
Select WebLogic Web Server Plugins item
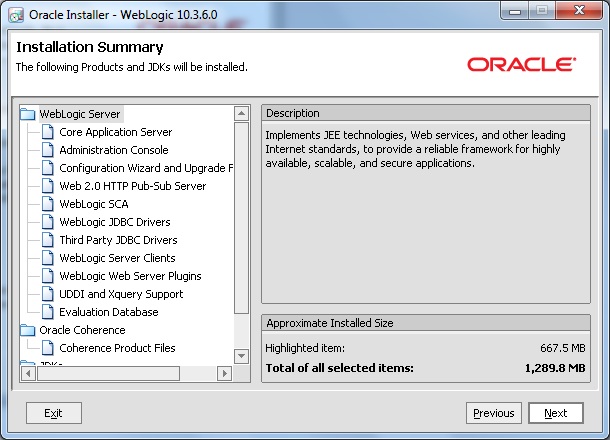[130, 276]
